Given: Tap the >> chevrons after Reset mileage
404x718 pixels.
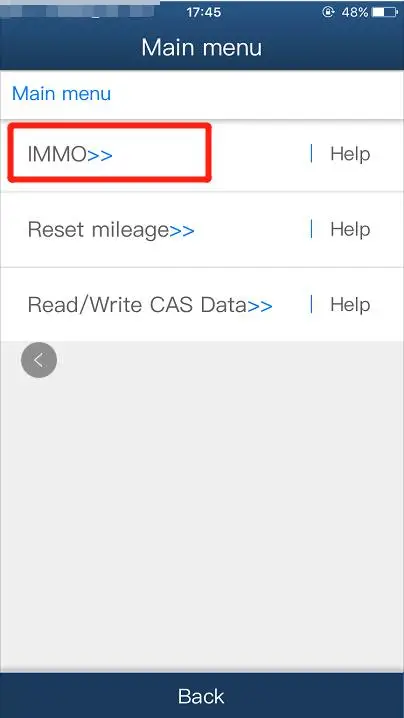Looking at the screenshot, I should [x=182, y=230].
